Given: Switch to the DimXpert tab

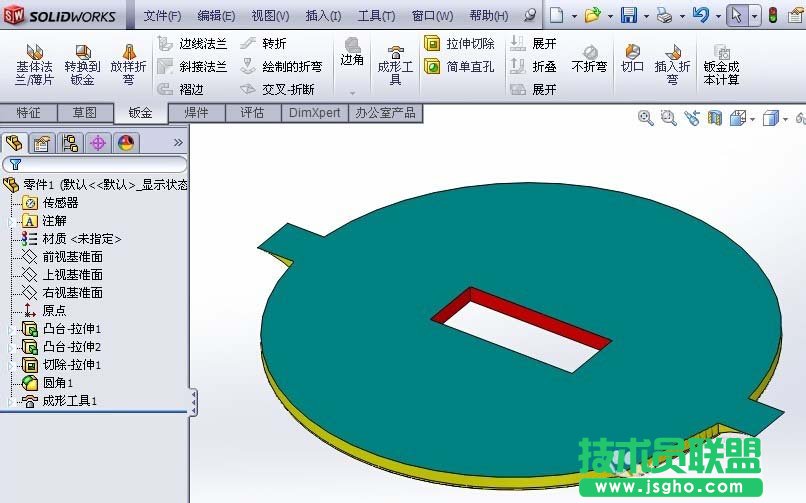Looking at the screenshot, I should 315,113.
